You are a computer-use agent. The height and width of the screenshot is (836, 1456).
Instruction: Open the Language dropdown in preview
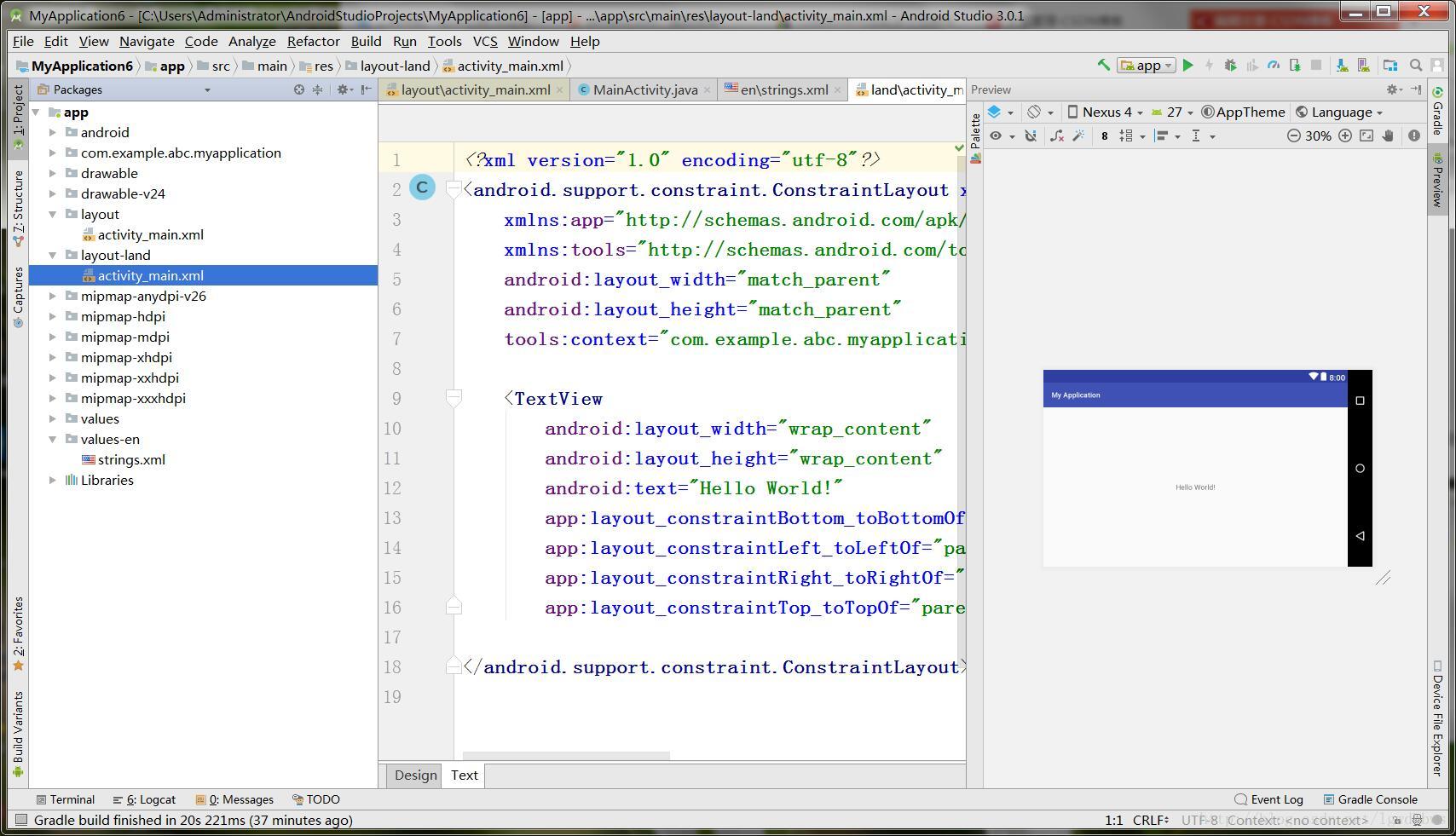coord(1339,112)
